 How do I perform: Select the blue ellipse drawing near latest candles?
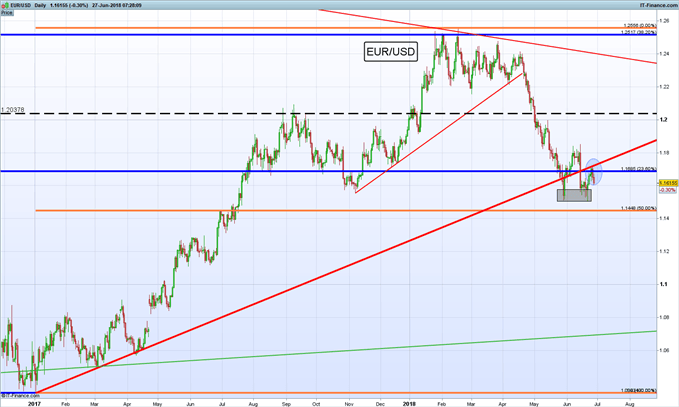coord(594,172)
